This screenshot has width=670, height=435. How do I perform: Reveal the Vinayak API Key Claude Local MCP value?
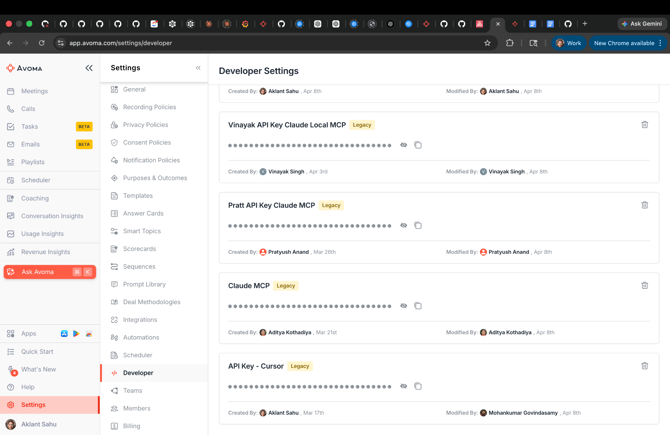click(x=403, y=145)
